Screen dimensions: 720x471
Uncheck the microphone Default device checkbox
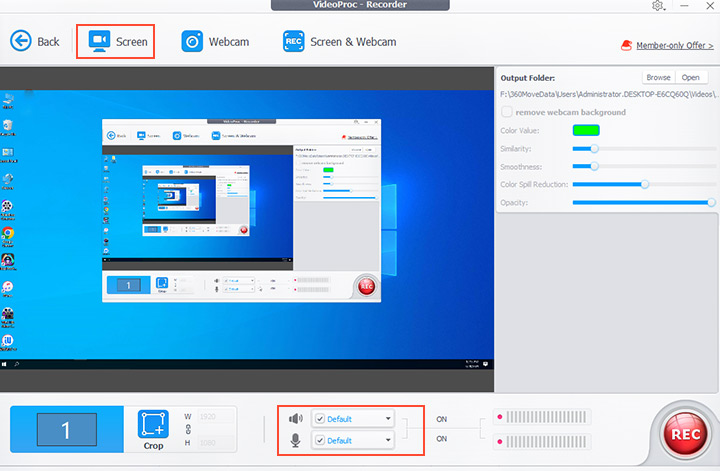click(320, 440)
